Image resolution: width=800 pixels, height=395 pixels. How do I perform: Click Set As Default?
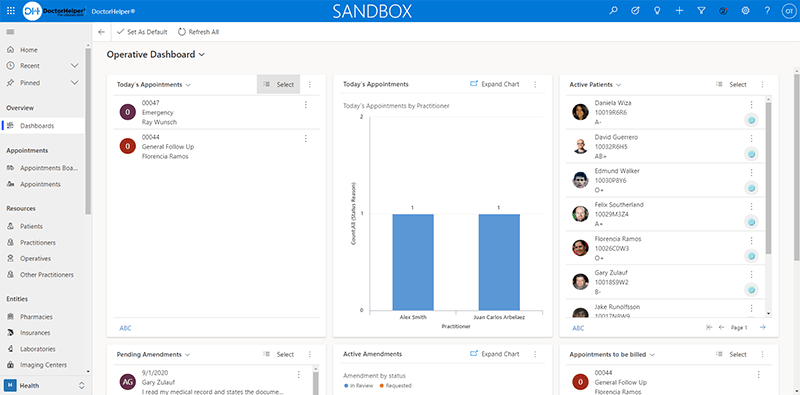click(142, 32)
